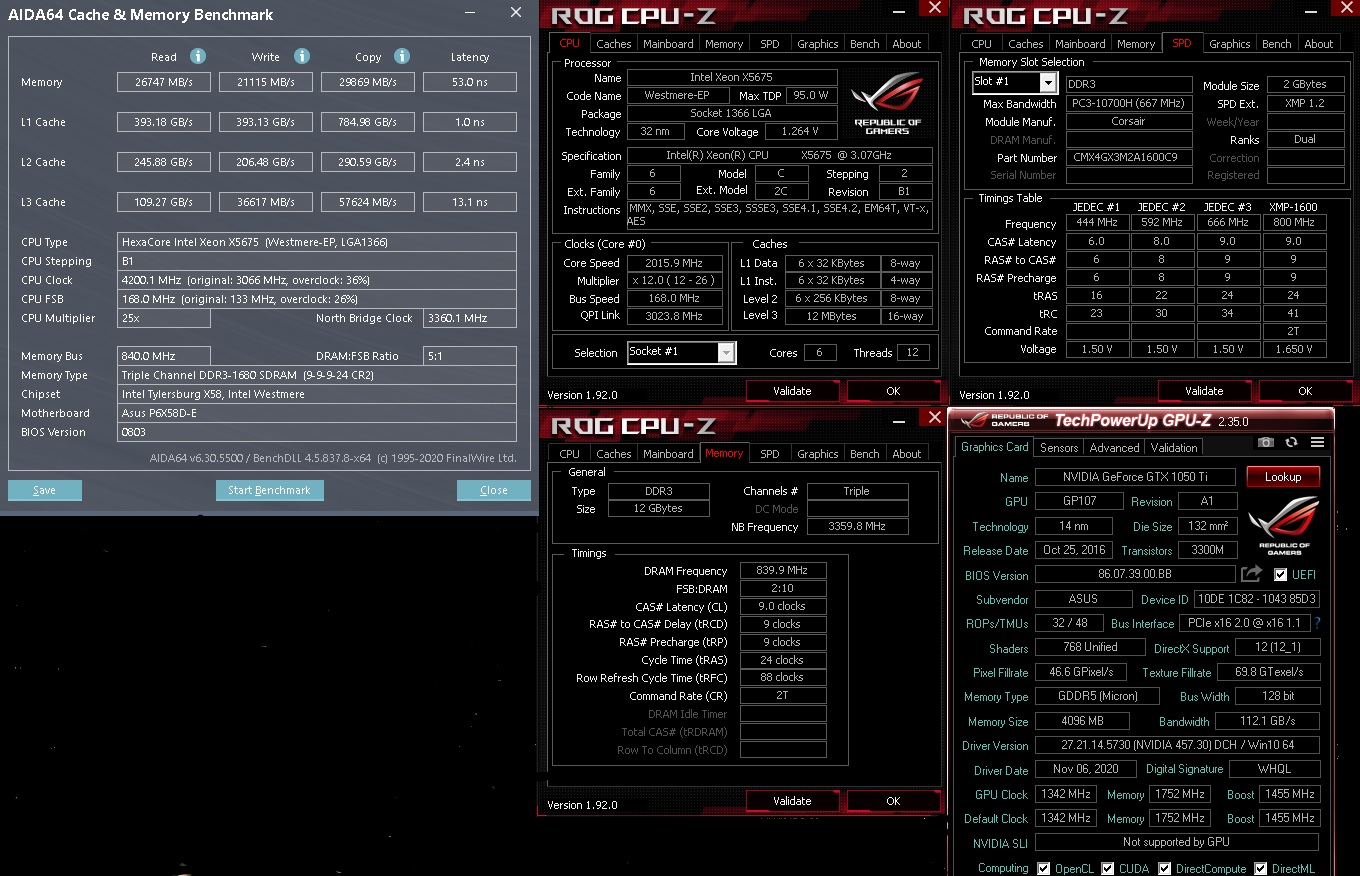Click the Bus Interface question mark icon

pyautogui.click(x=1317, y=623)
